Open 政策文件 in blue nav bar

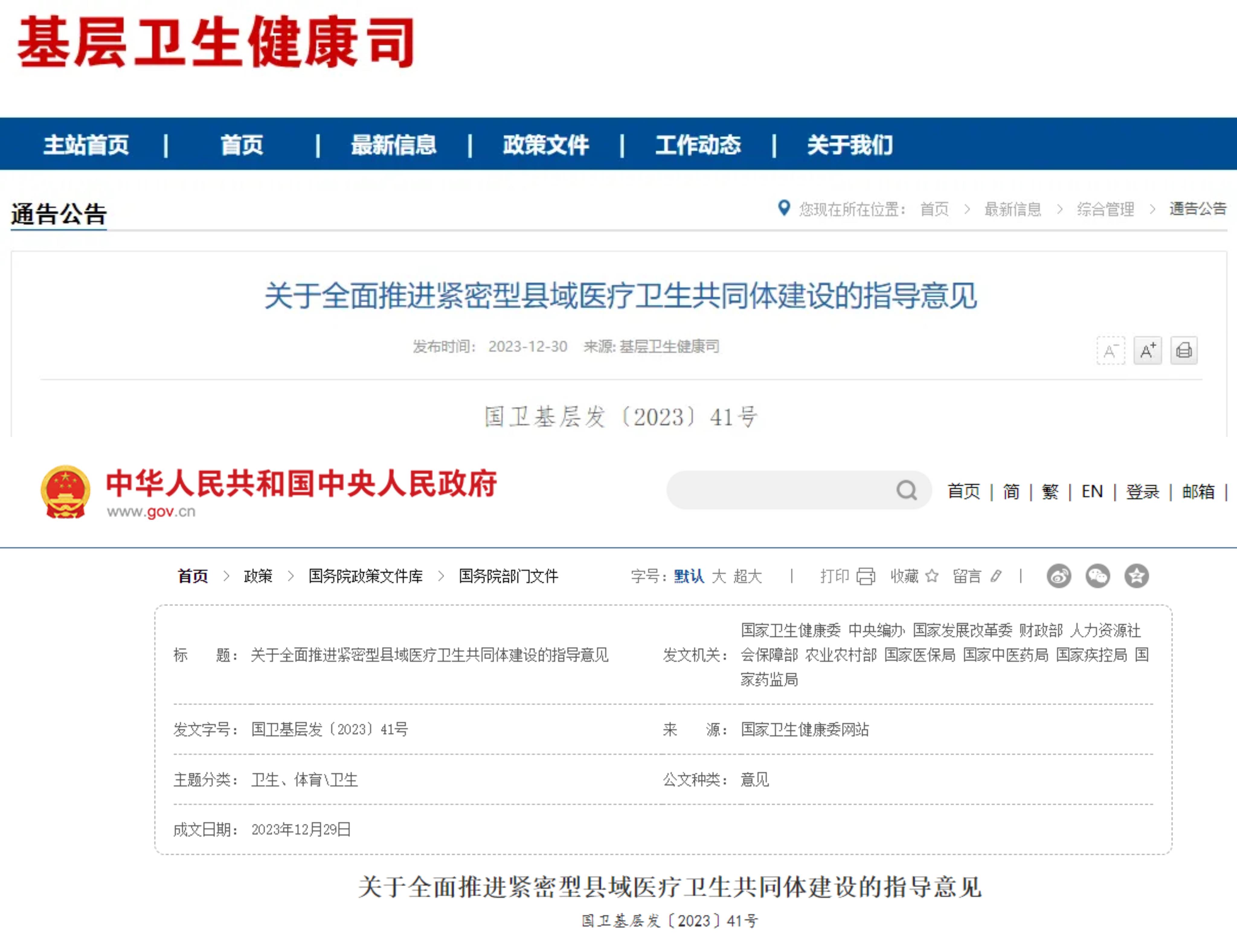tap(545, 145)
